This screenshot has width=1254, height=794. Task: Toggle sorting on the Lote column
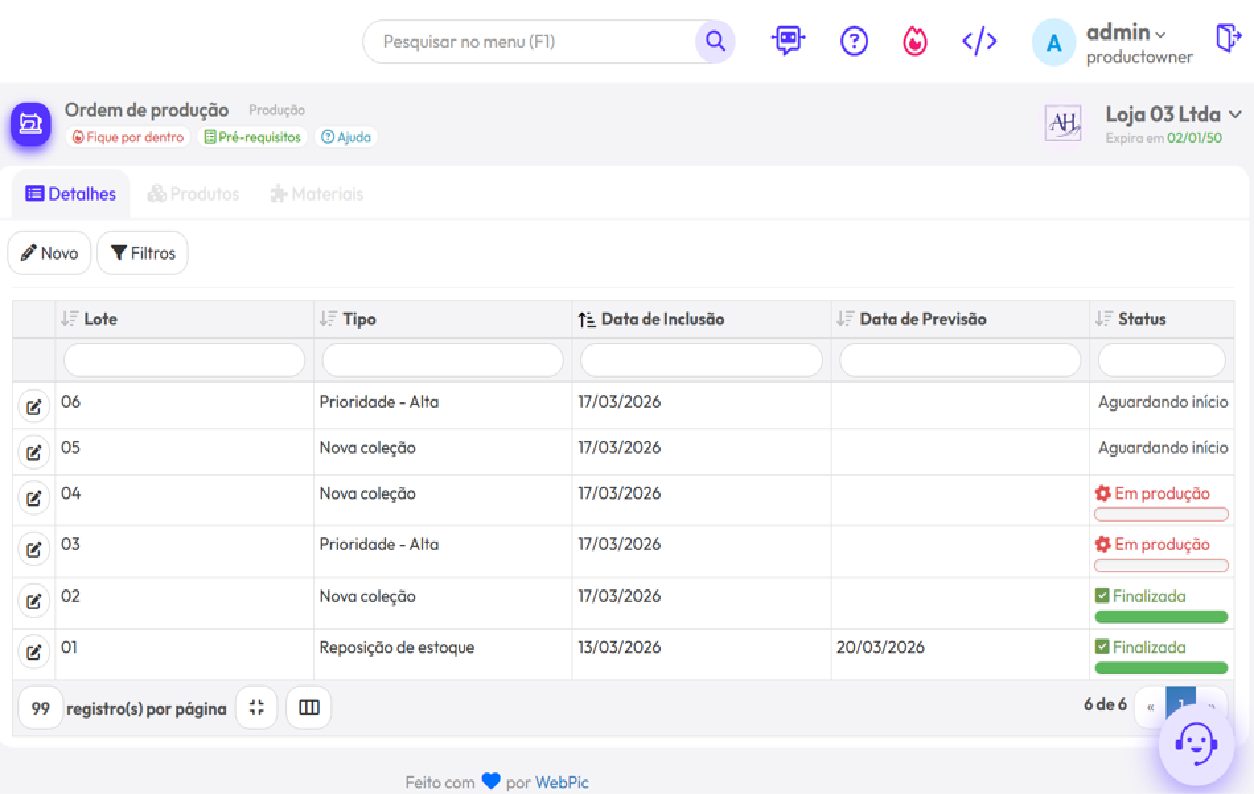[x=66, y=318]
